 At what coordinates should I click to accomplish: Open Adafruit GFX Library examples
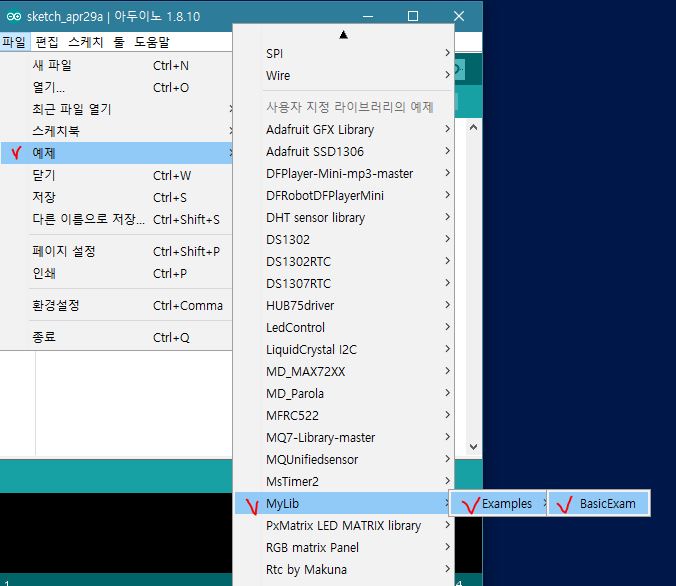[x=344, y=129]
